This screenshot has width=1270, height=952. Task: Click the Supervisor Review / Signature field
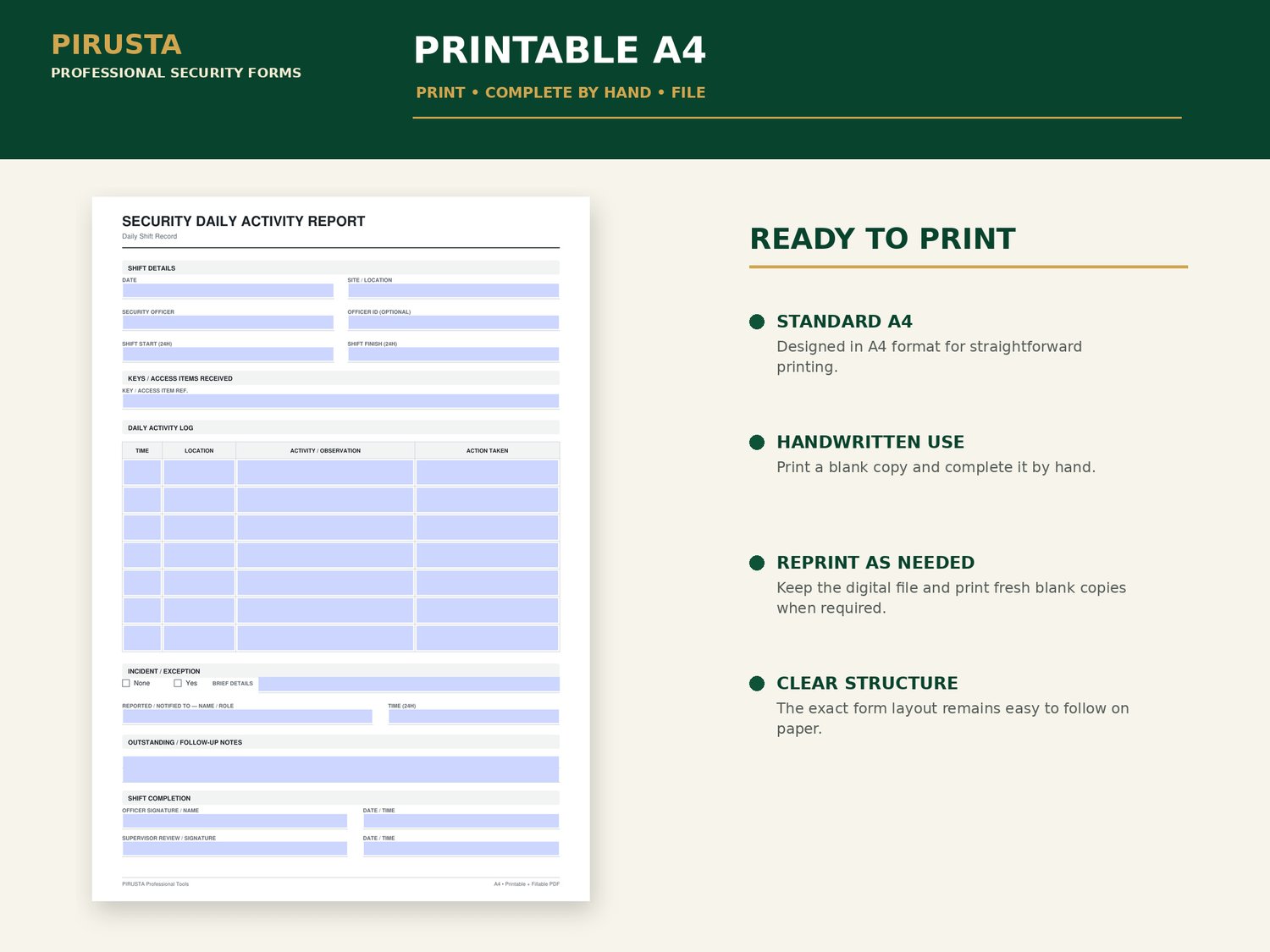pyautogui.click(x=235, y=849)
